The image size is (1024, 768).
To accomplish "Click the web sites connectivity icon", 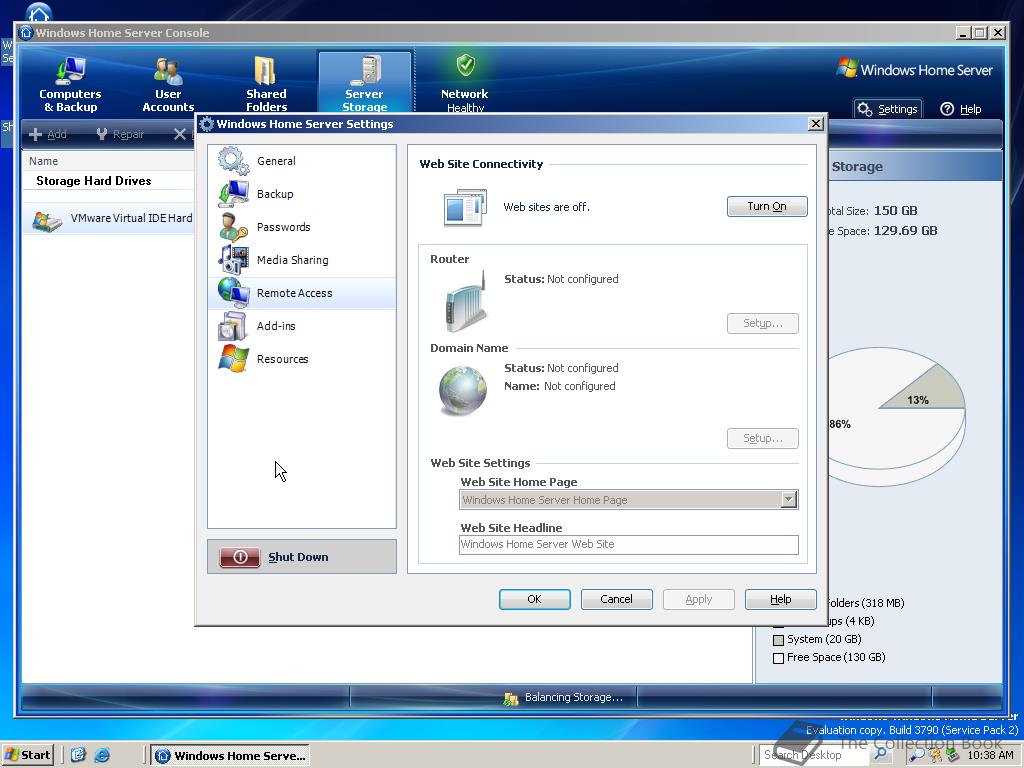I will [465, 208].
